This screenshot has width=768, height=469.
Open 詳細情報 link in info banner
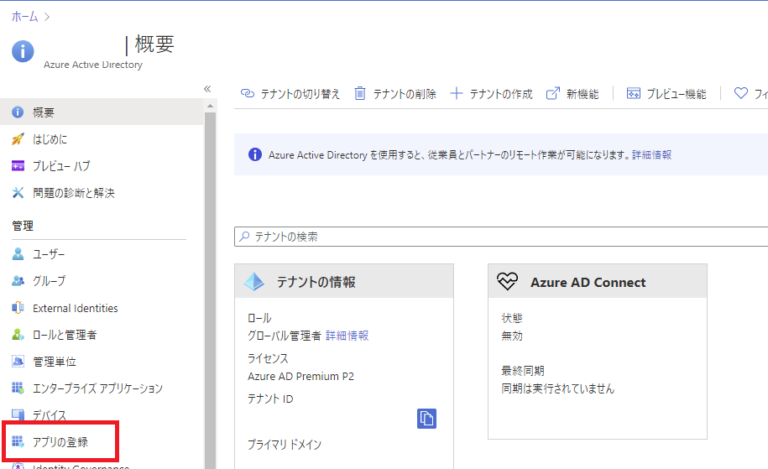[651, 155]
